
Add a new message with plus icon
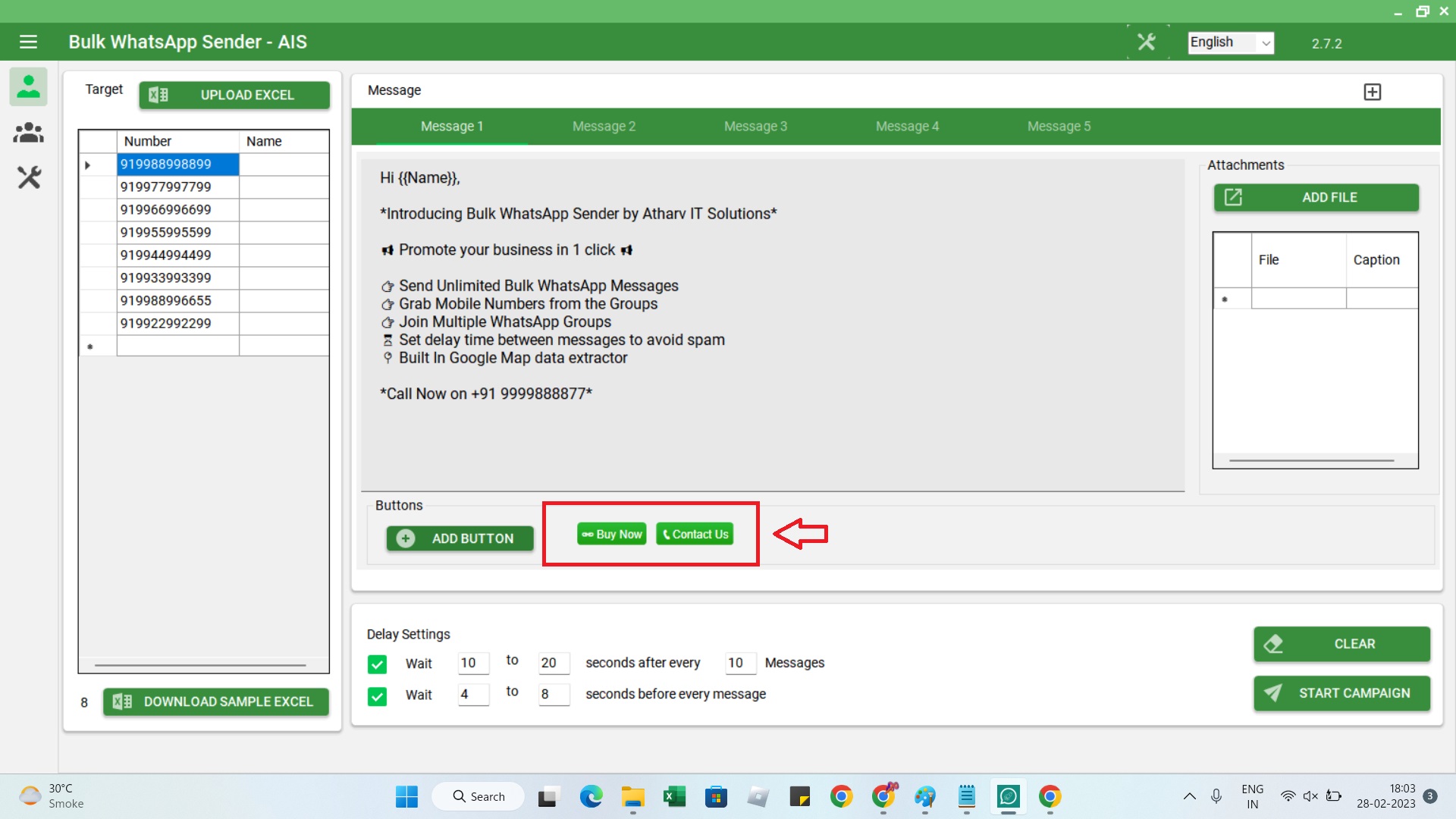pyautogui.click(x=1372, y=92)
